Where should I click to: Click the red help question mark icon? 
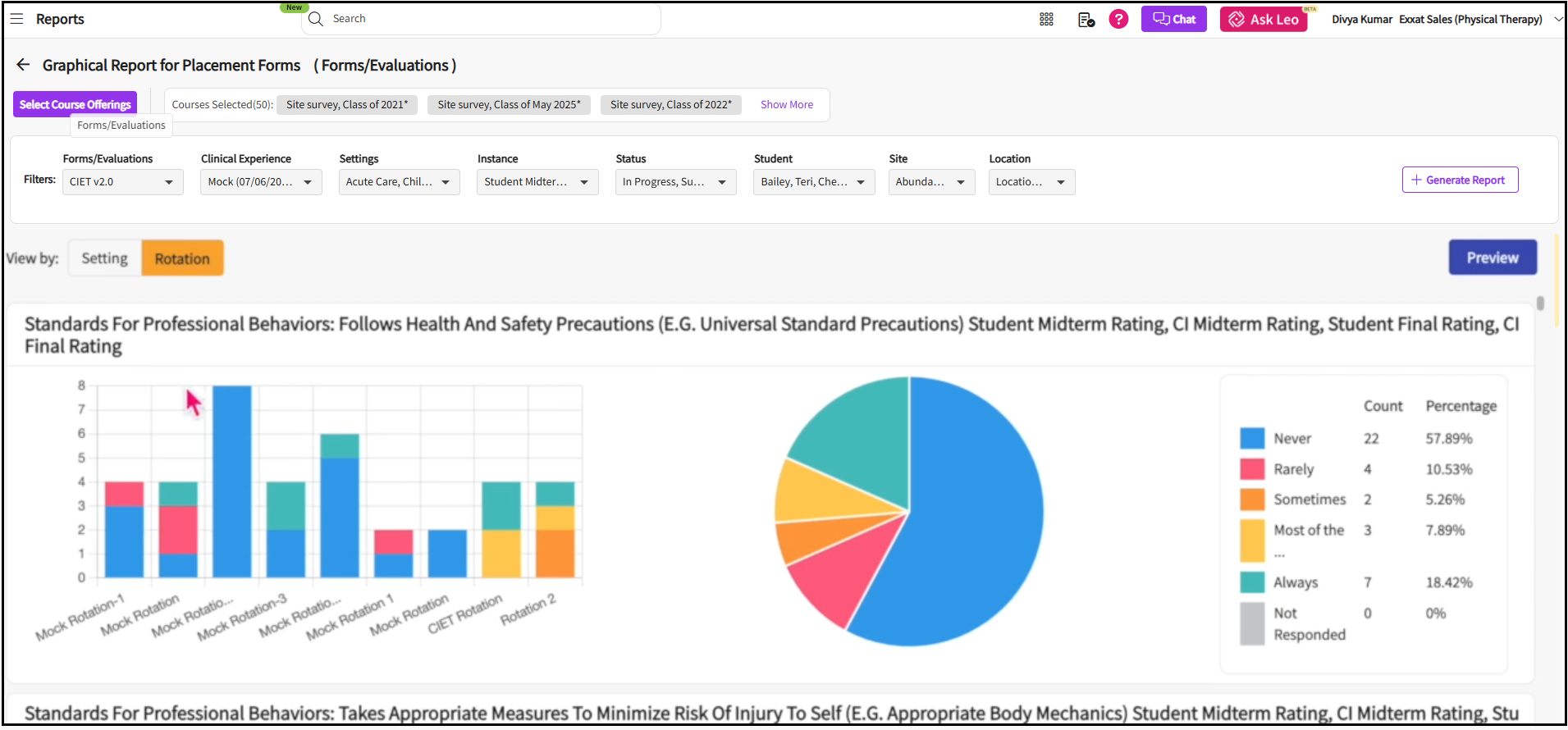coord(1118,19)
